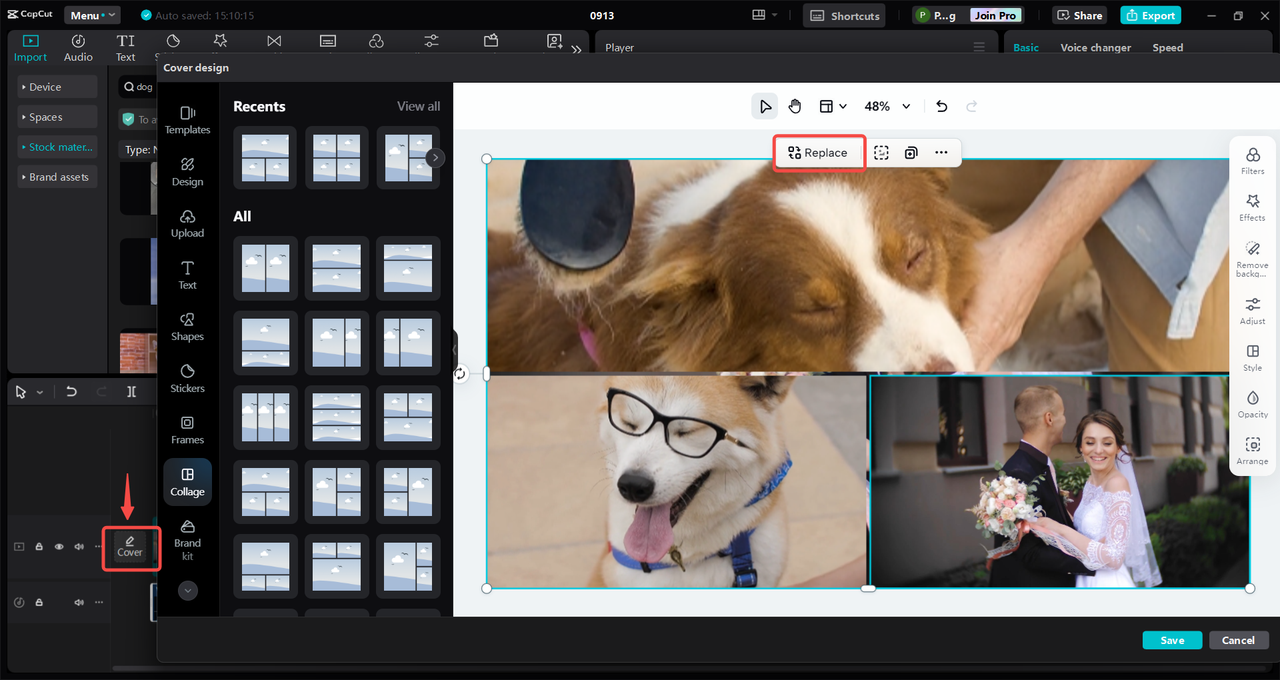The height and width of the screenshot is (680, 1280).
Task: Mute the video track speaker icon
Action: [79, 547]
